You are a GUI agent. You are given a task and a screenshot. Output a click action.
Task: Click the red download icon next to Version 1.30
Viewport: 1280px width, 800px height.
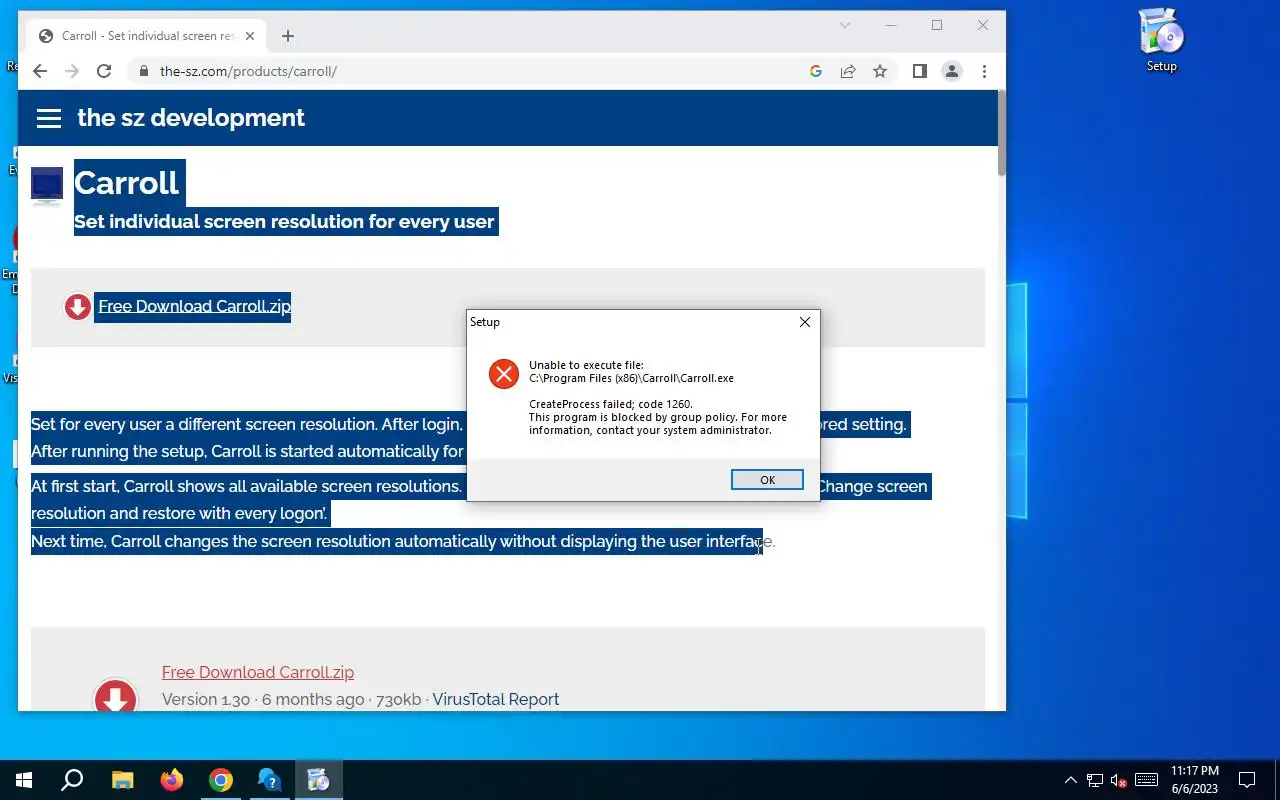pos(115,697)
